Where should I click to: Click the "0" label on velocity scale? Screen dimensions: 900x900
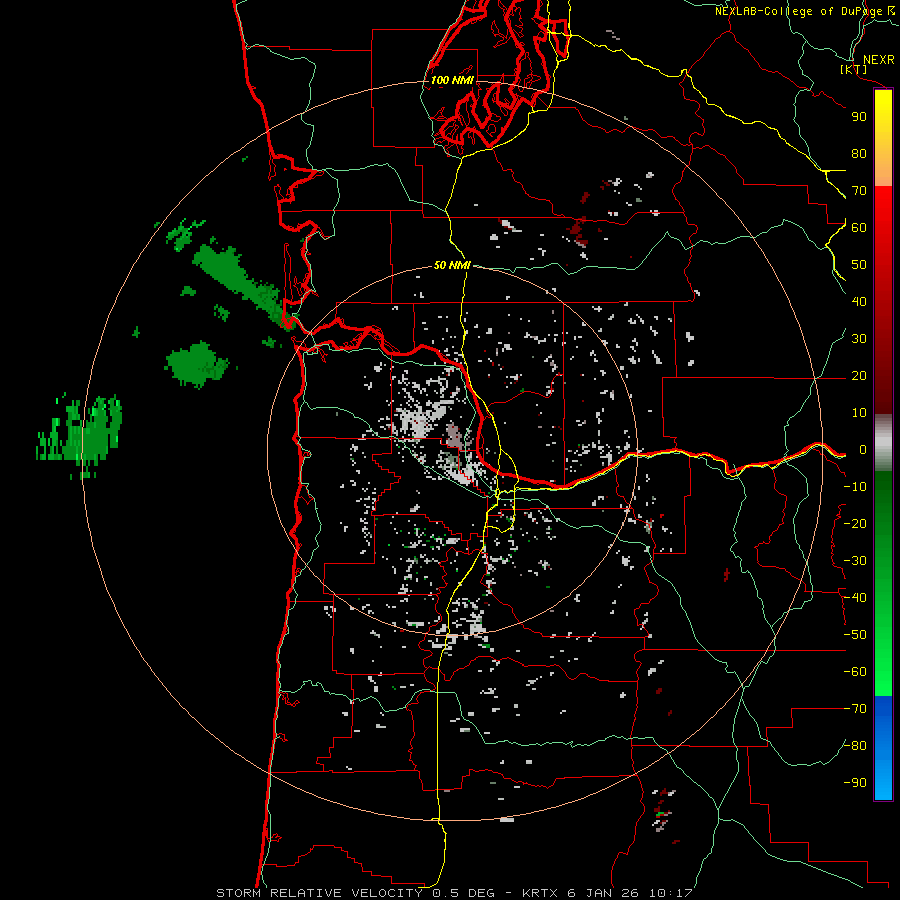click(863, 449)
